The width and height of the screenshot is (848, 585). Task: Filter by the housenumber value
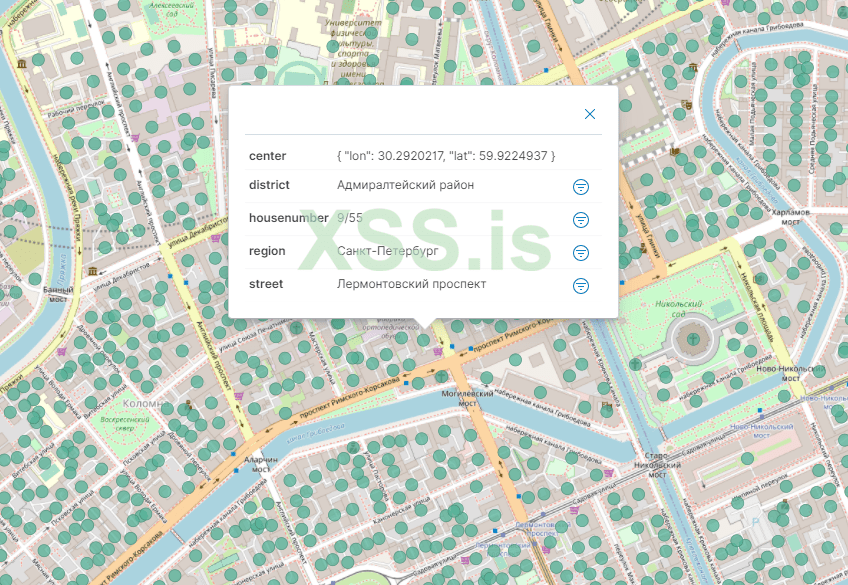580,220
